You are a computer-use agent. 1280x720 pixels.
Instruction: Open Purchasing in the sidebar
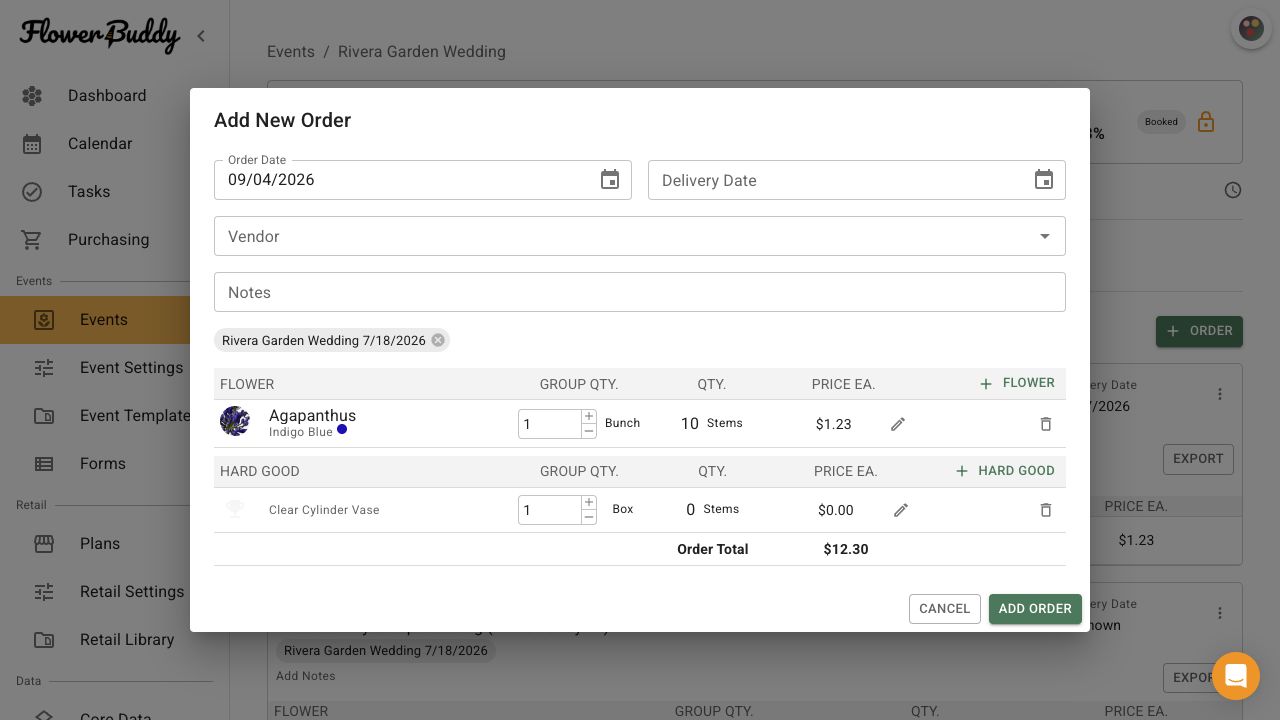(x=108, y=240)
